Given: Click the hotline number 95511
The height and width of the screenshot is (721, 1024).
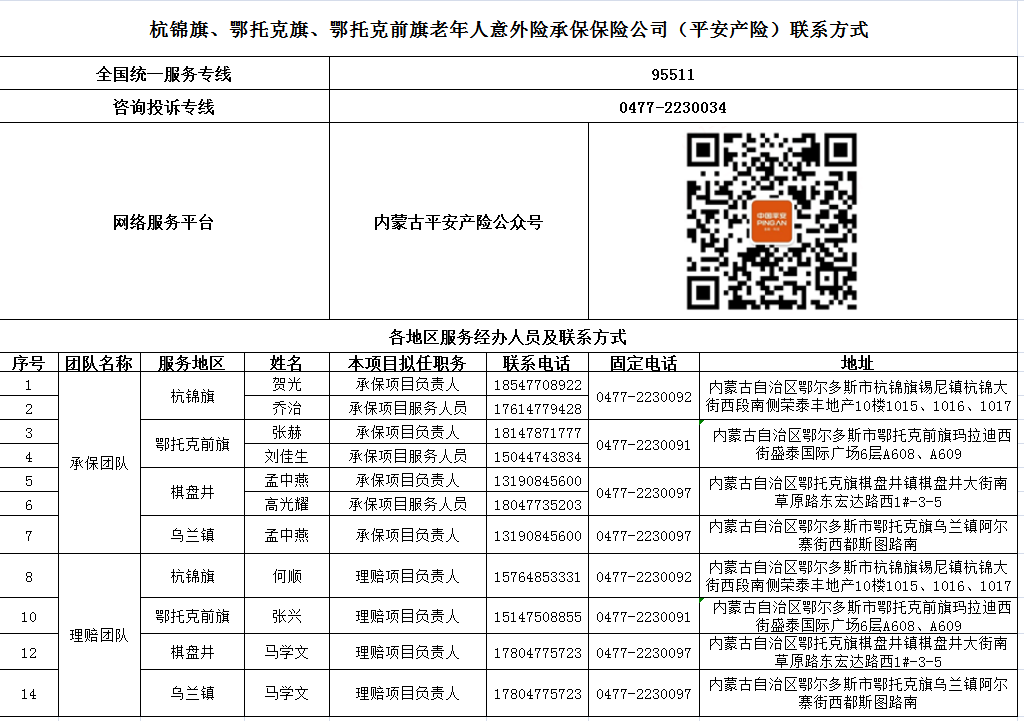Looking at the screenshot, I should coord(673,74).
